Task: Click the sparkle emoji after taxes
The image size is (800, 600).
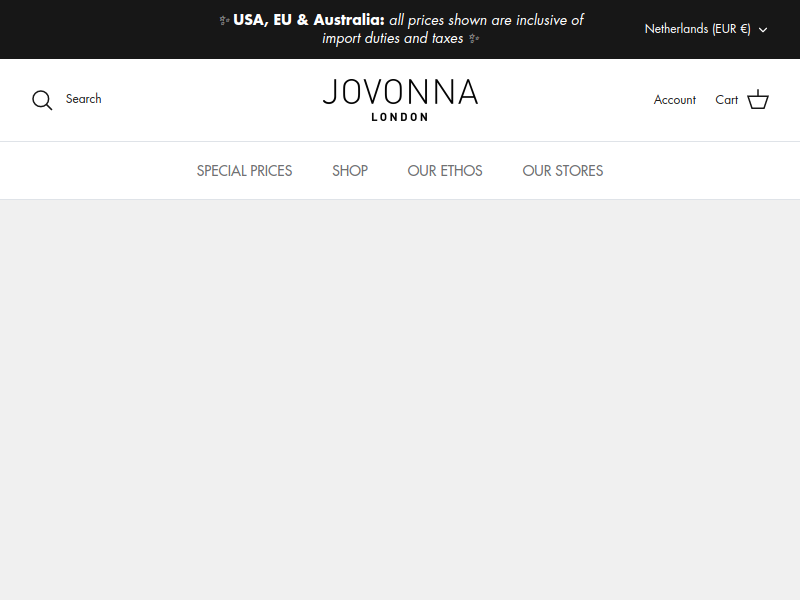Action: click(x=474, y=38)
